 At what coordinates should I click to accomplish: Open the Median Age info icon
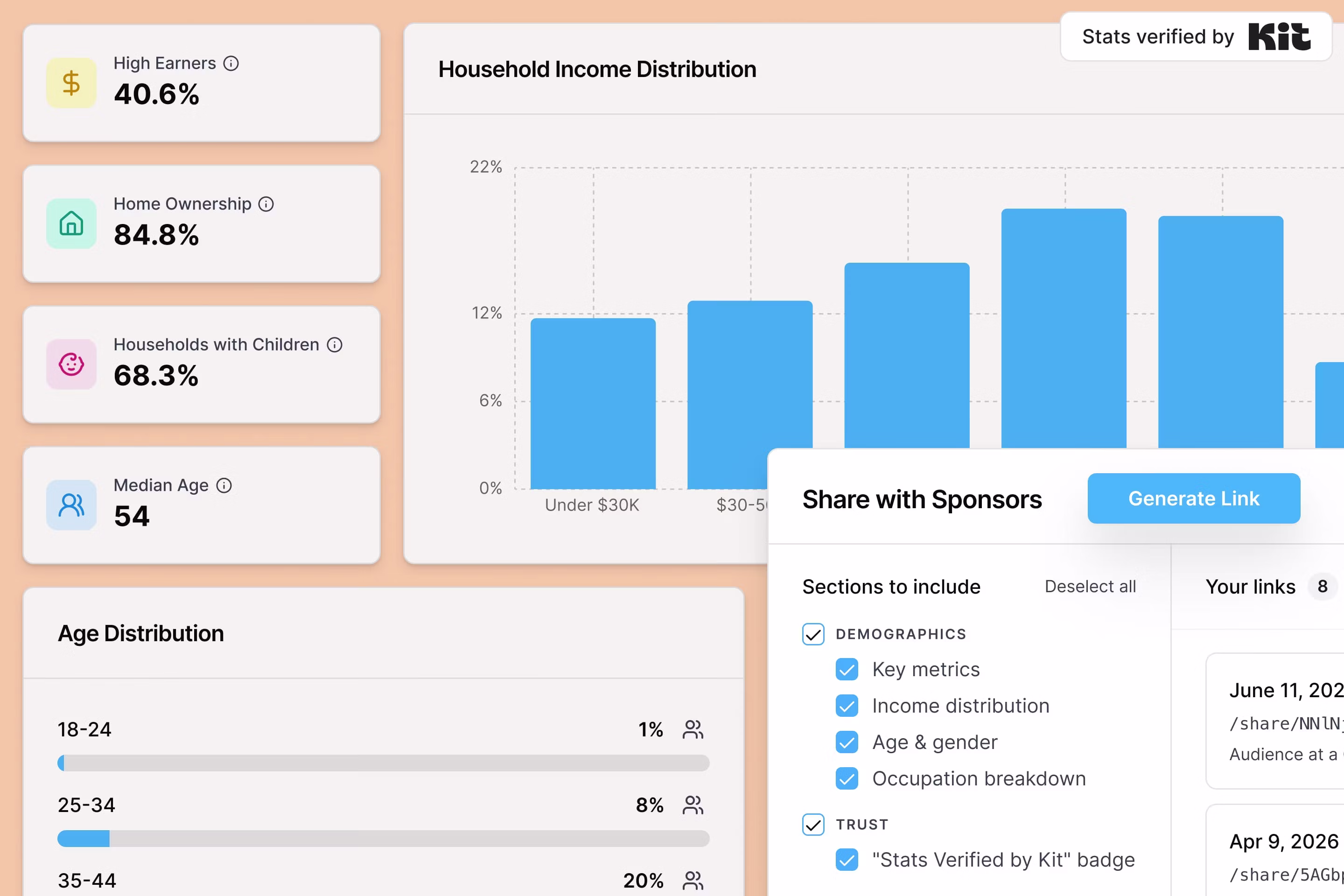(x=224, y=486)
